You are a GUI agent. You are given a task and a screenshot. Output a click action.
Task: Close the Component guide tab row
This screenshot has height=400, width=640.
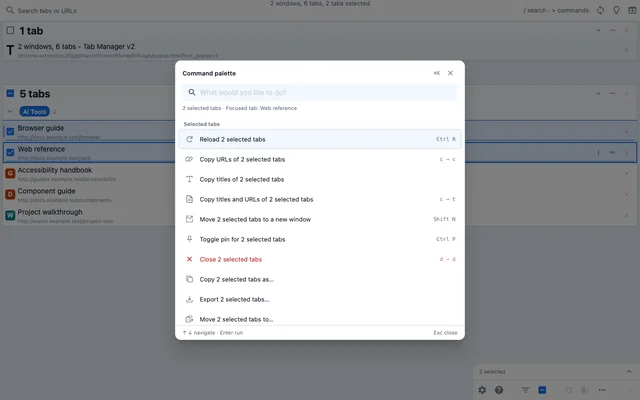coord(627,194)
